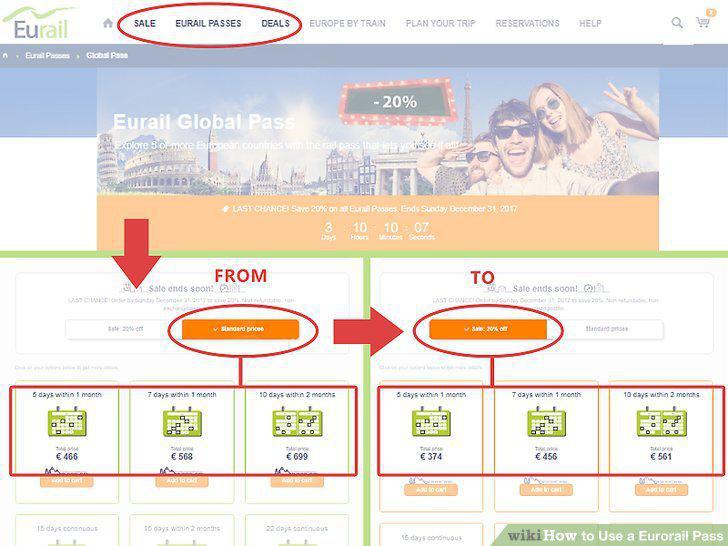View the shopping cart icon
This screenshot has height=546, width=728.
click(703, 22)
